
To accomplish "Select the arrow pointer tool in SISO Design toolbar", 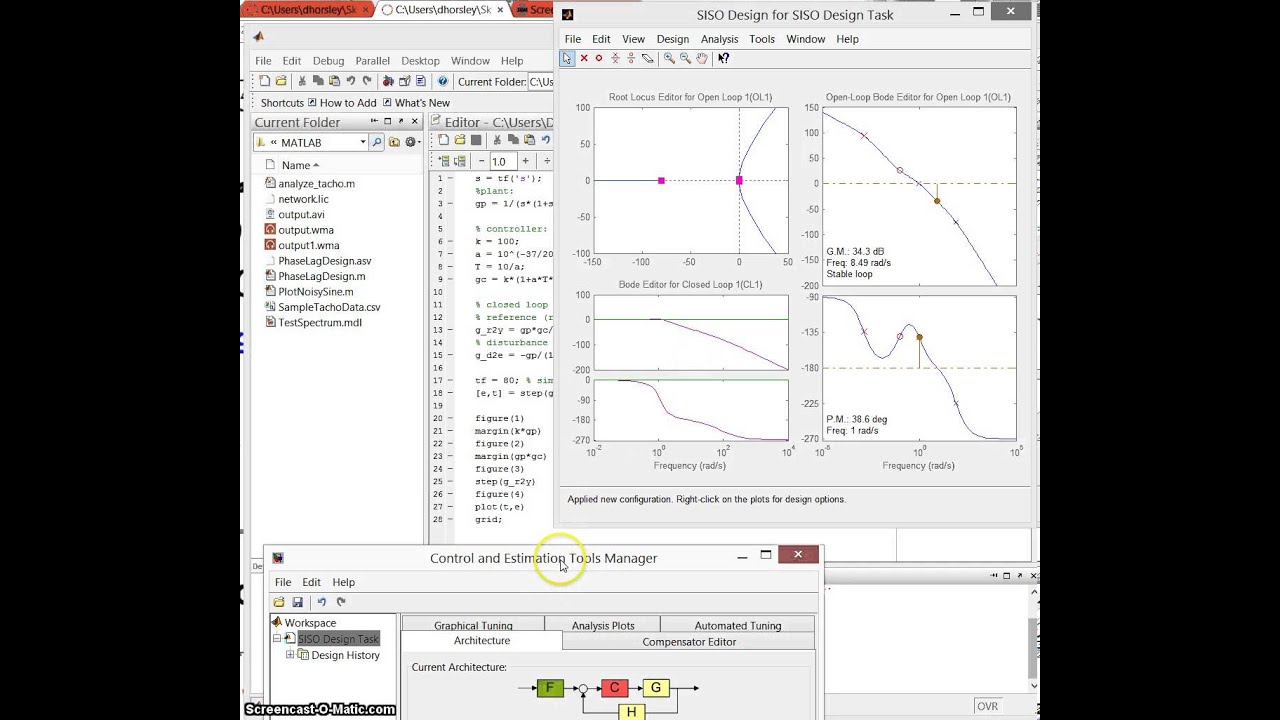I will tap(567, 58).
